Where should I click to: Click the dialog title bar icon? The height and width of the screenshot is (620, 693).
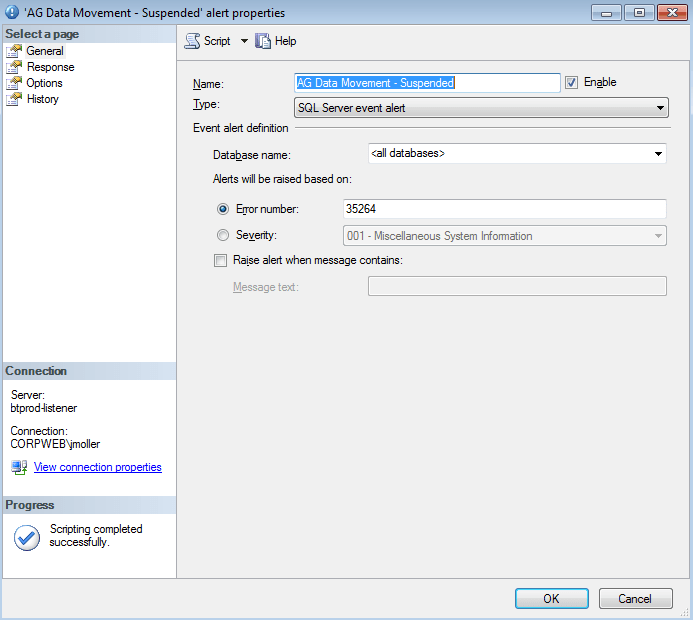tap(12, 12)
